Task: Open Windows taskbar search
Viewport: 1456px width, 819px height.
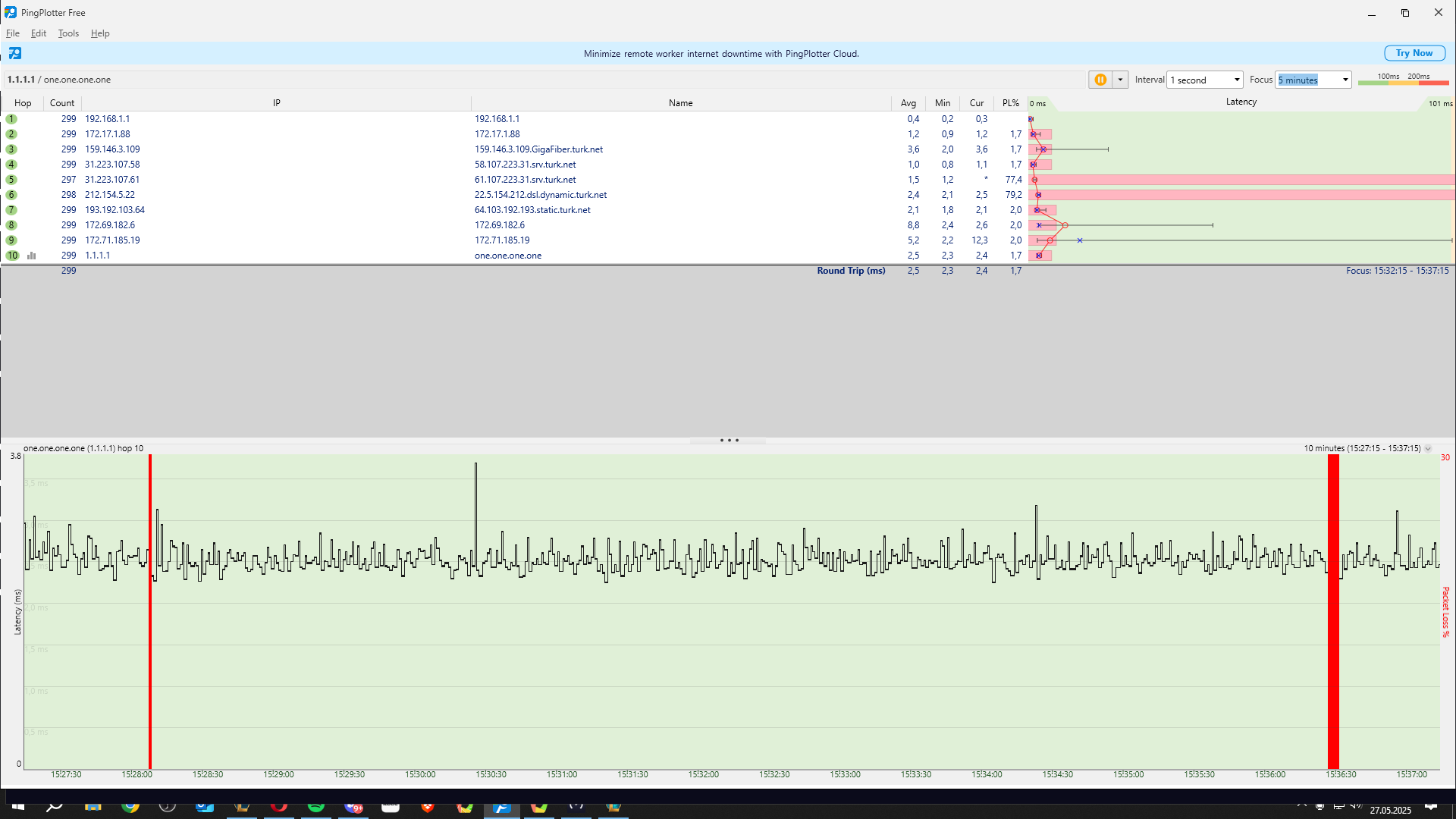Action: [x=55, y=806]
